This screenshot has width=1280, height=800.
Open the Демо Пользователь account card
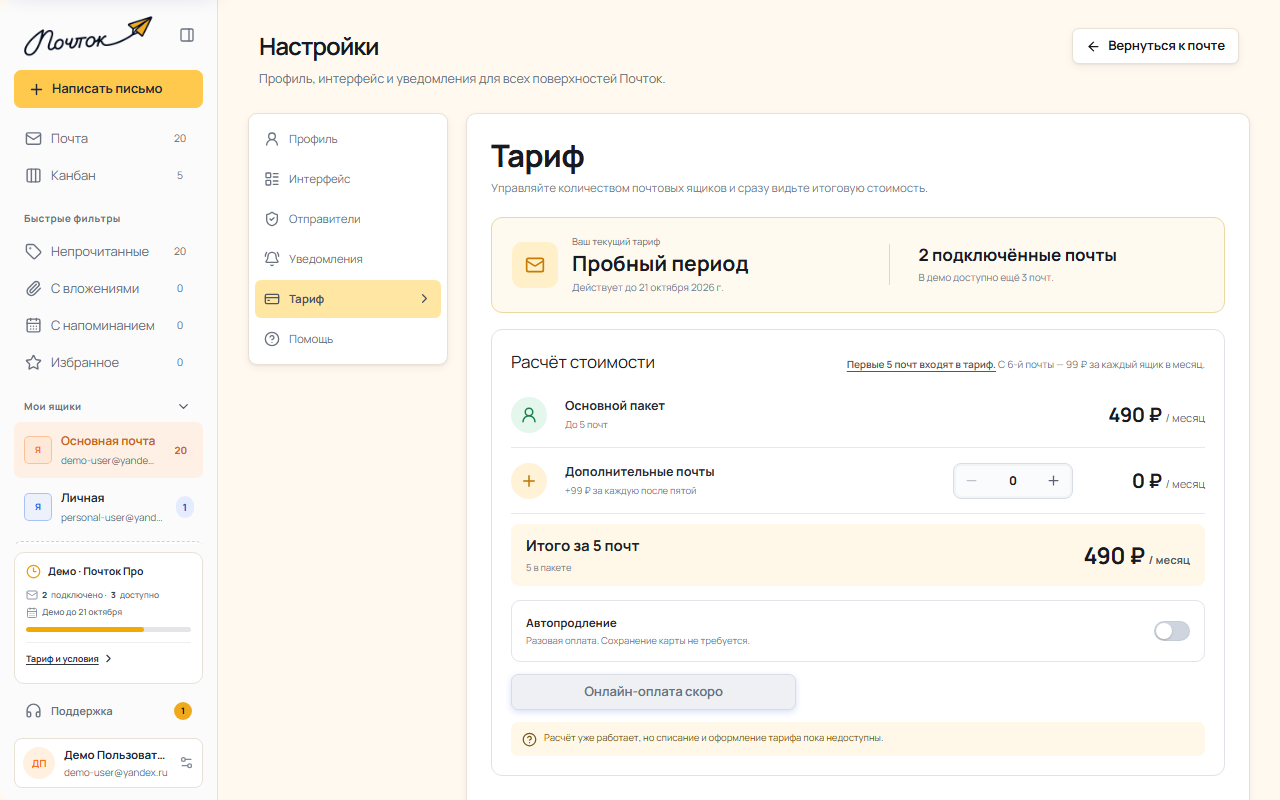(108, 763)
